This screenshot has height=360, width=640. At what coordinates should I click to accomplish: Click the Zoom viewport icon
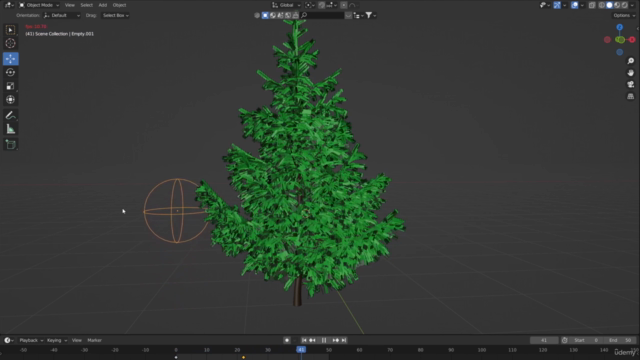click(631, 61)
